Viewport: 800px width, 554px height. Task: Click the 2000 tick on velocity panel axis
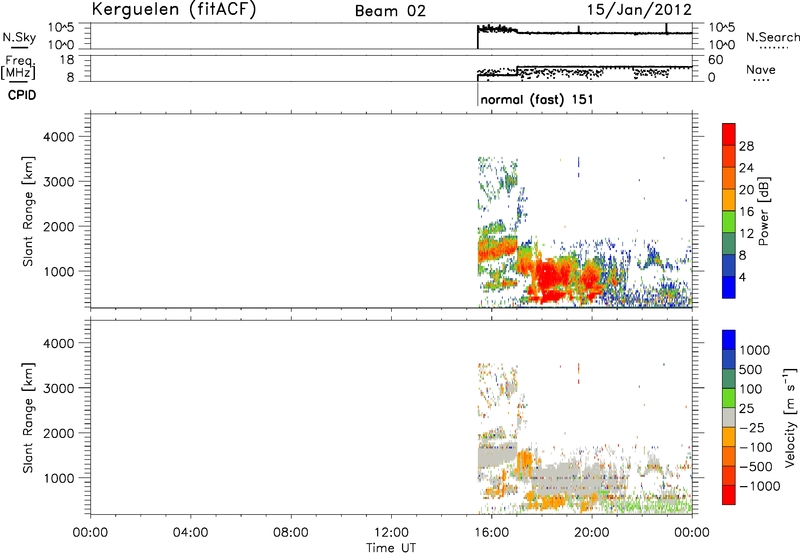coord(59,433)
